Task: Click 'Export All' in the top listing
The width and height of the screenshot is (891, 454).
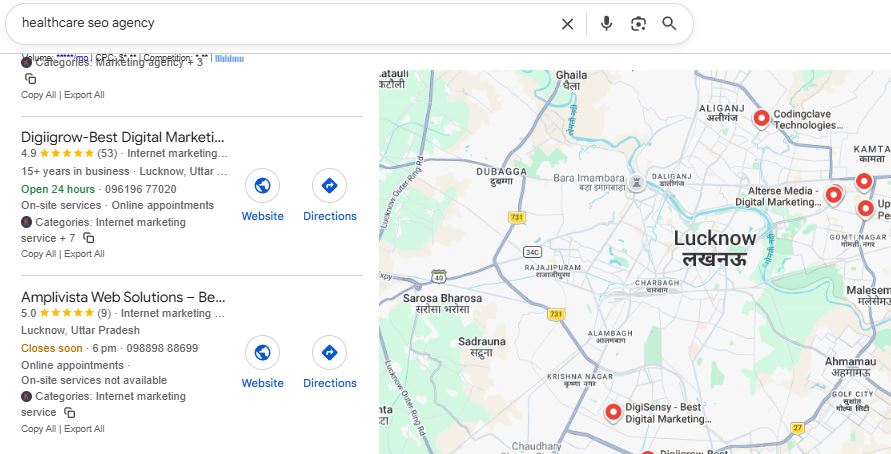Action: 84,95
